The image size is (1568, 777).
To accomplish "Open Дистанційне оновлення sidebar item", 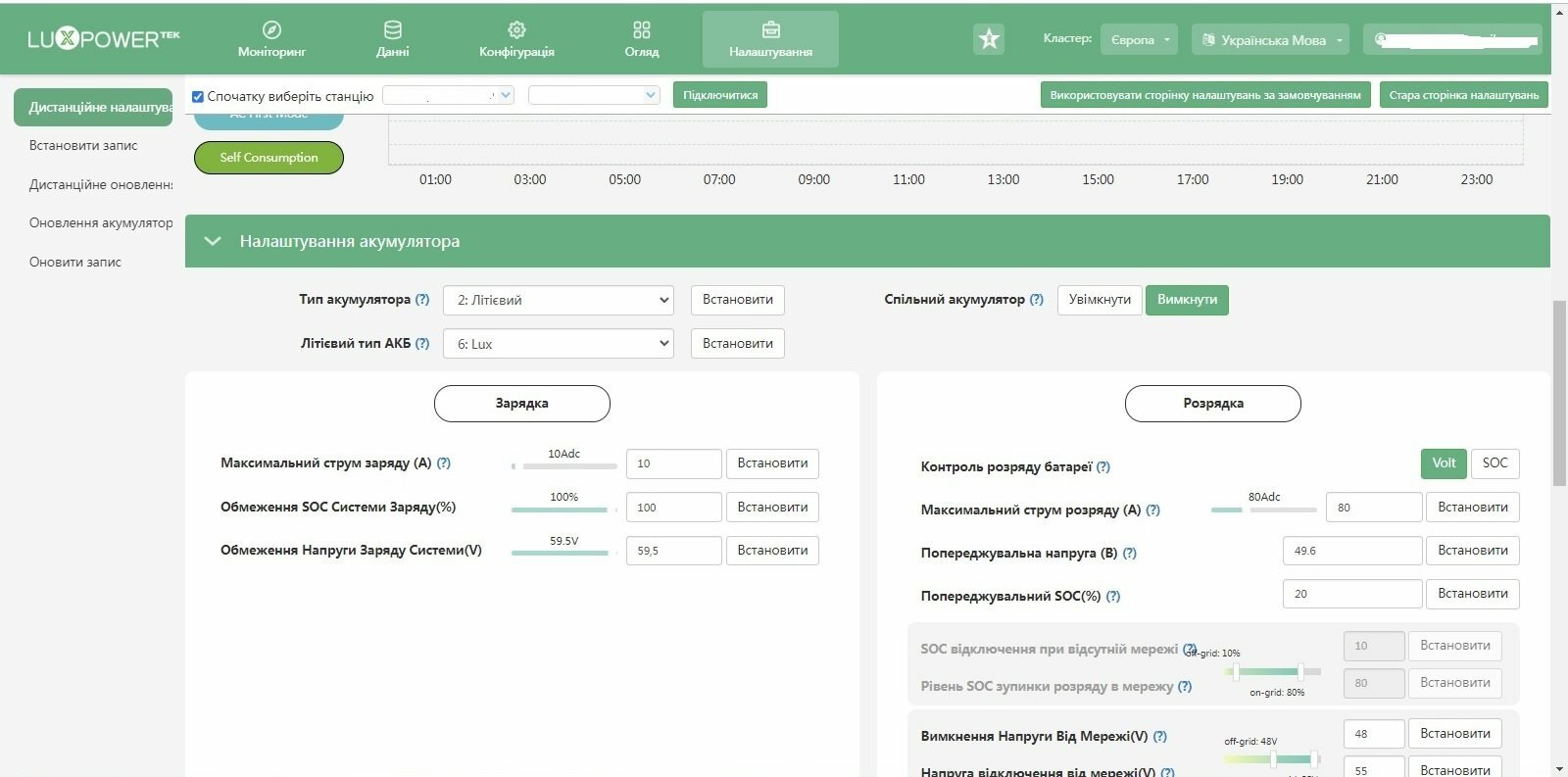I will coord(101,185).
